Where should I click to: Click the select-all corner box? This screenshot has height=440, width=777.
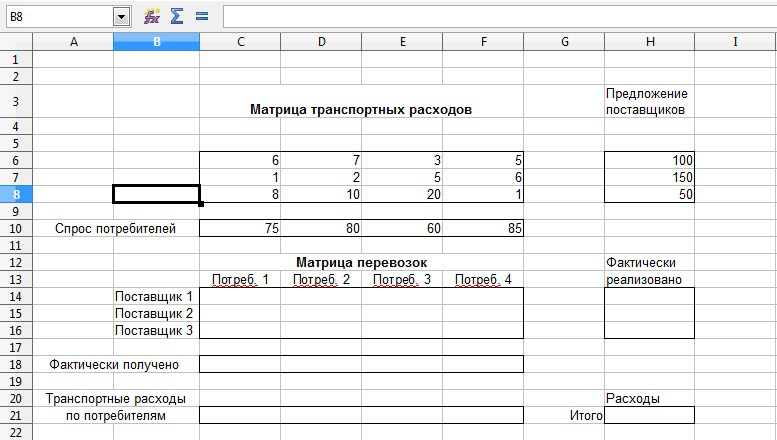coord(16,41)
